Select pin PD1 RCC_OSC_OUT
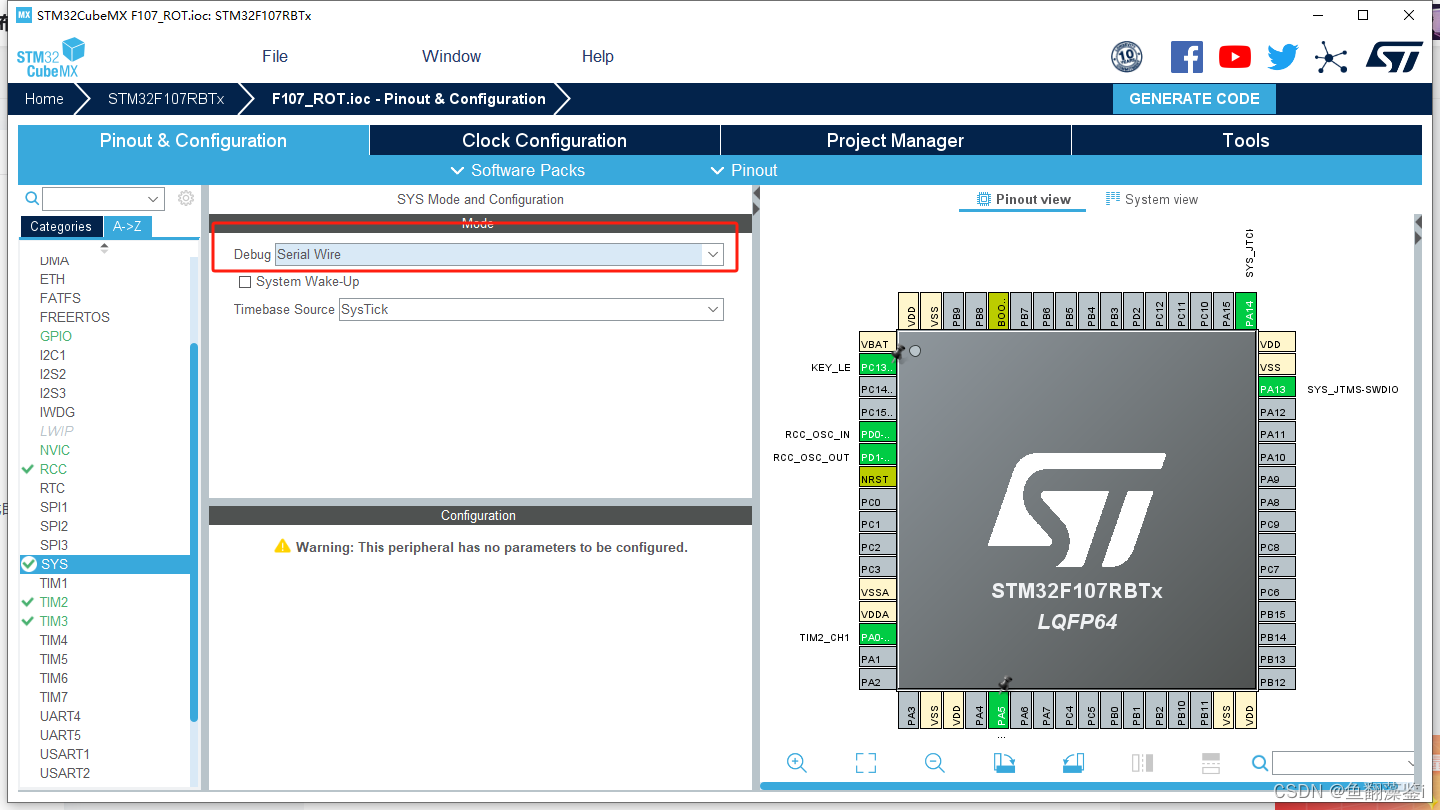This screenshot has height=810, width=1440. (x=878, y=457)
